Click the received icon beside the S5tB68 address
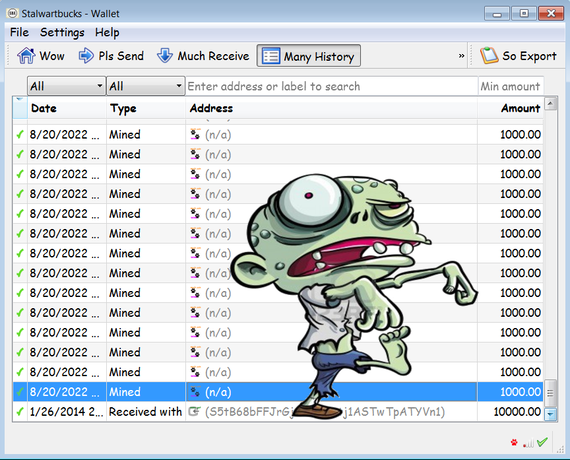The image size is (570, 460). click(195, 411)
